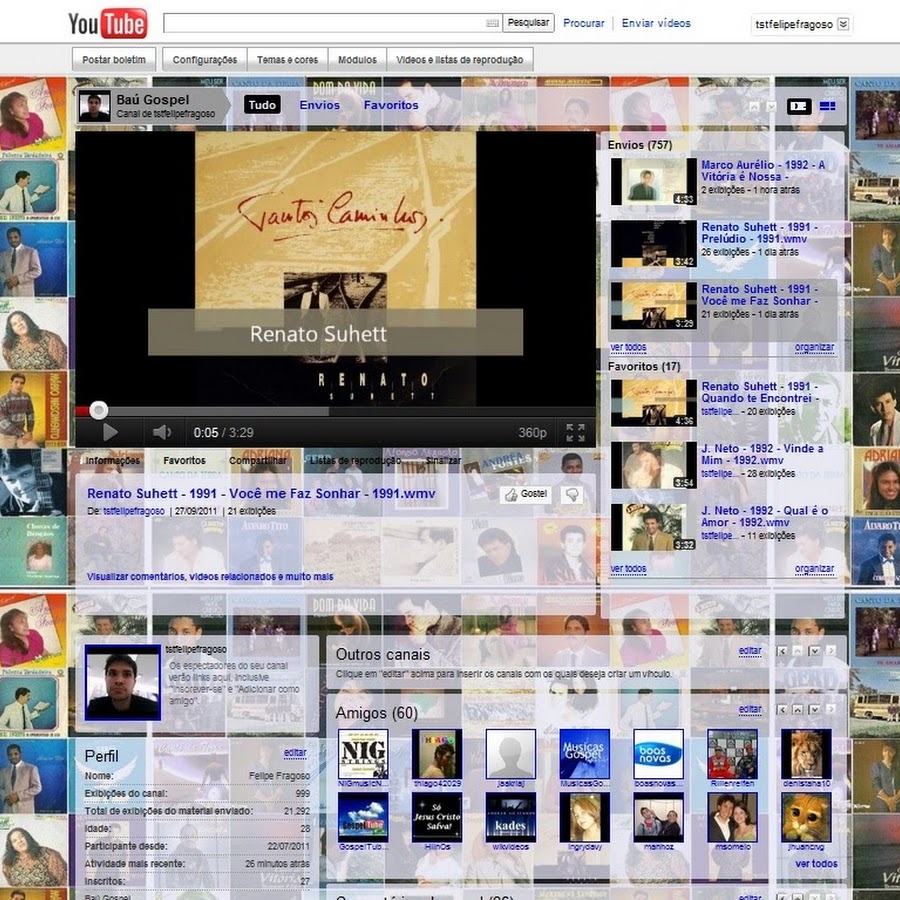This screenshot has height=900, width=900.
Task: Click Enviar vídeos link
Action: click(x=656, y=23)
